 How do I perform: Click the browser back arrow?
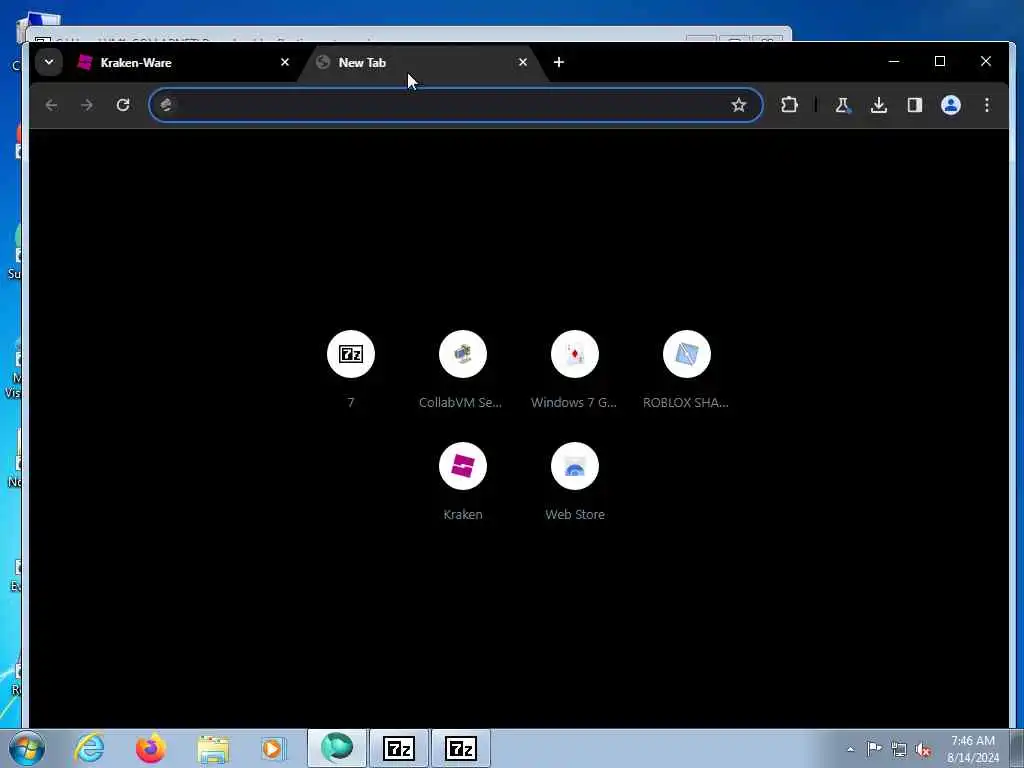point(52,105)
